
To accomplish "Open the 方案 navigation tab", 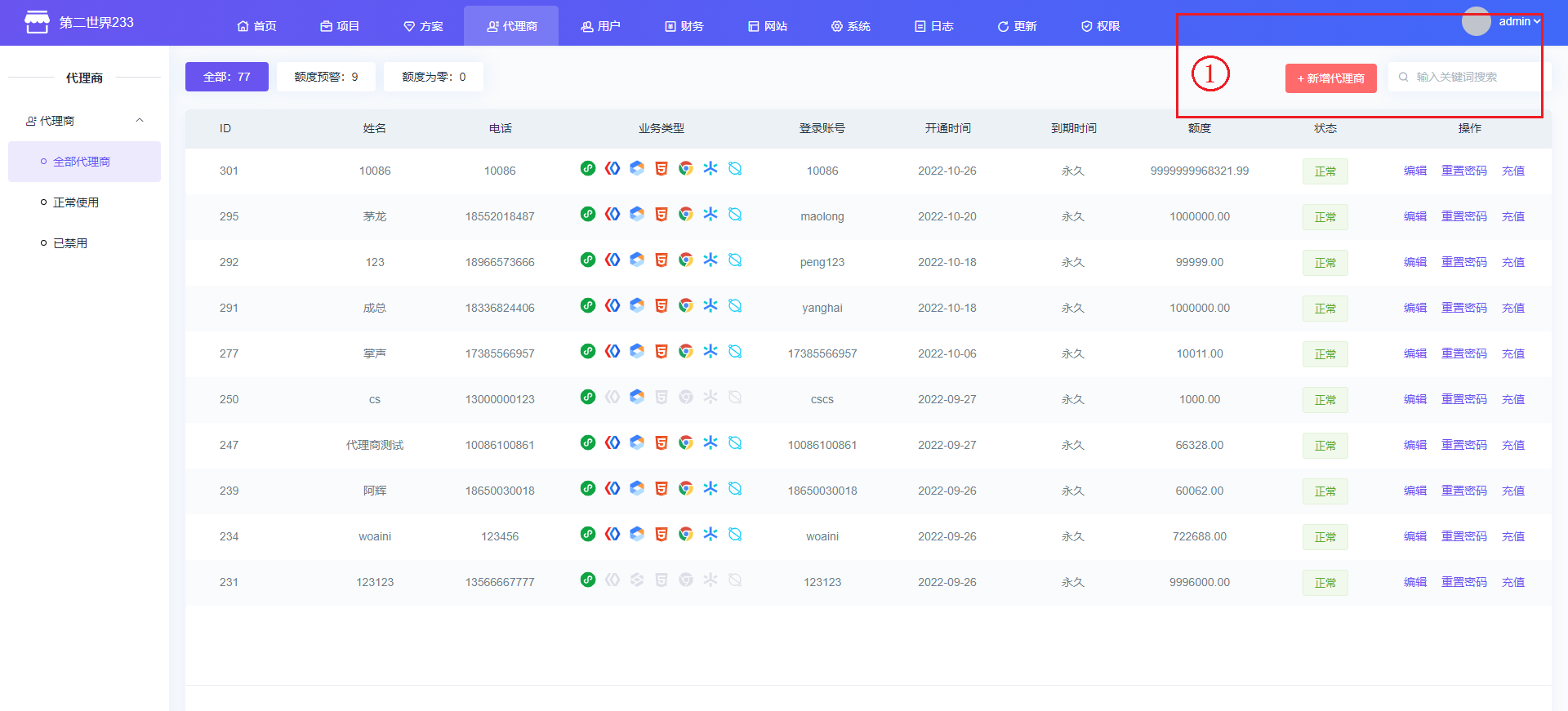I will point(423,26).
